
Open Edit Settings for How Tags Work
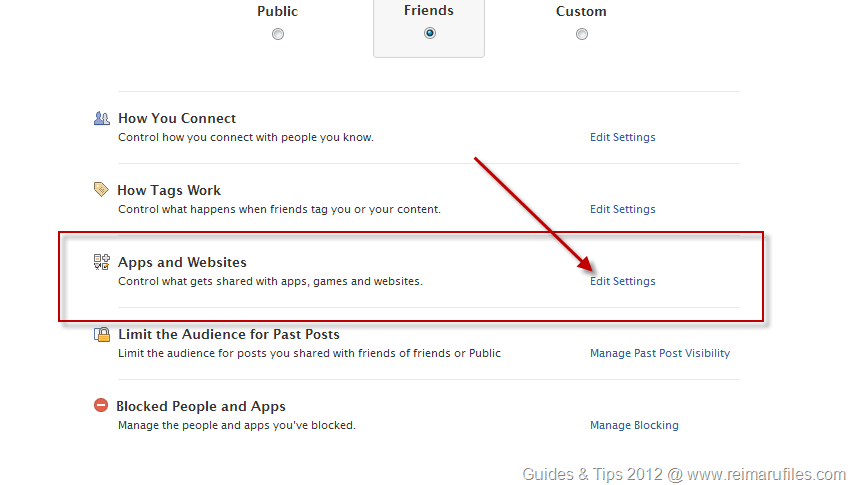(x=622, y=210)
